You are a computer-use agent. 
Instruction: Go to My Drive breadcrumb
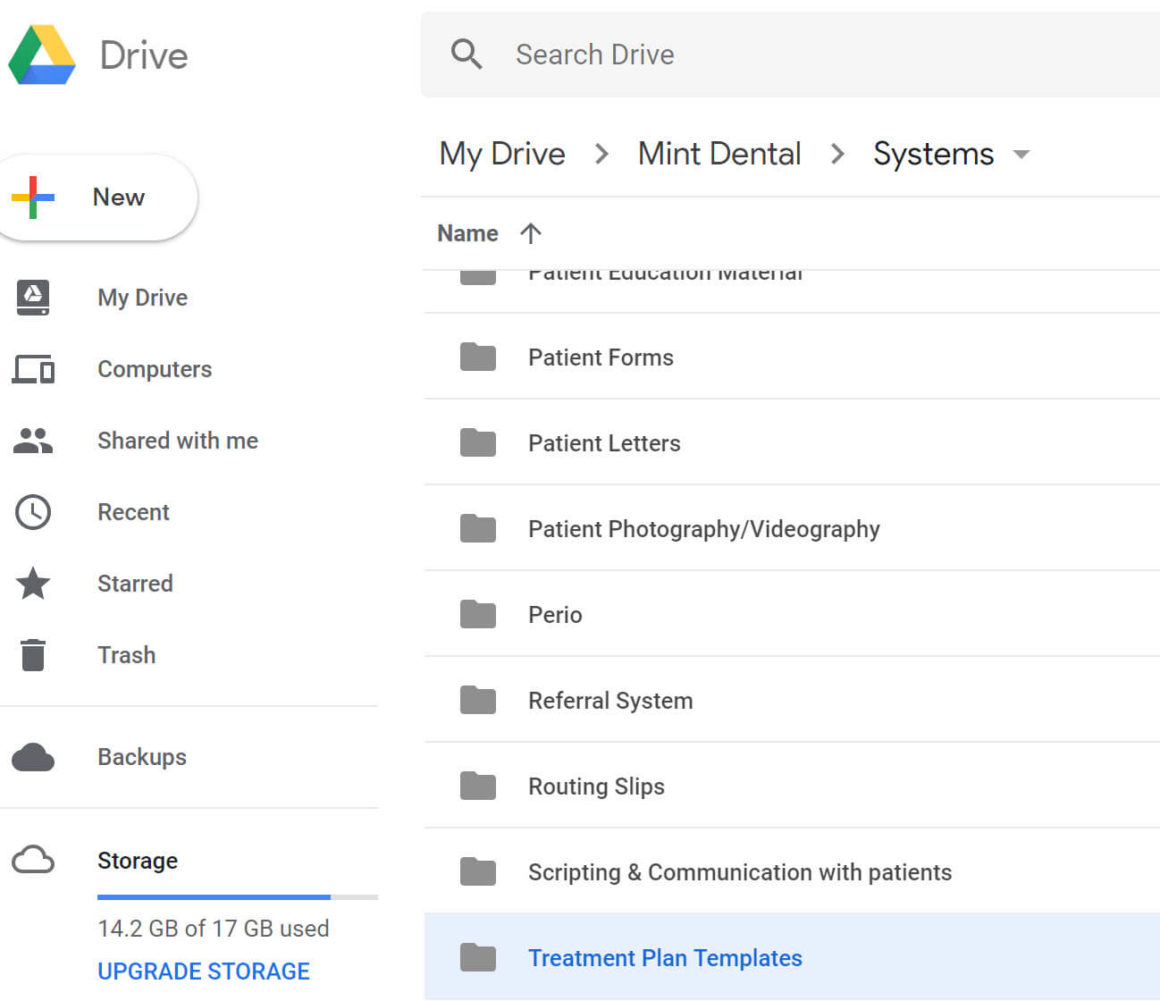click(502, 154)
